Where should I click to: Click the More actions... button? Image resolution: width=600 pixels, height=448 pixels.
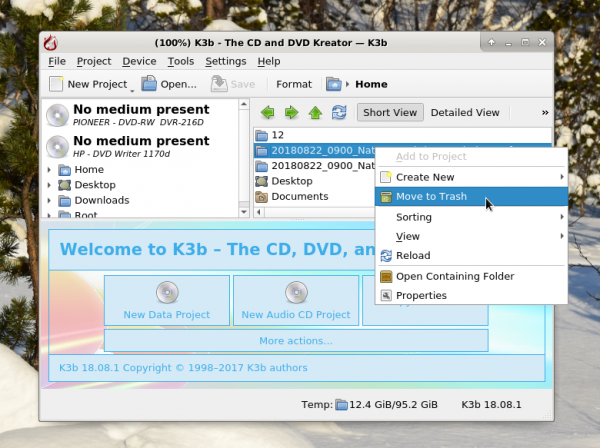[296, 340]
